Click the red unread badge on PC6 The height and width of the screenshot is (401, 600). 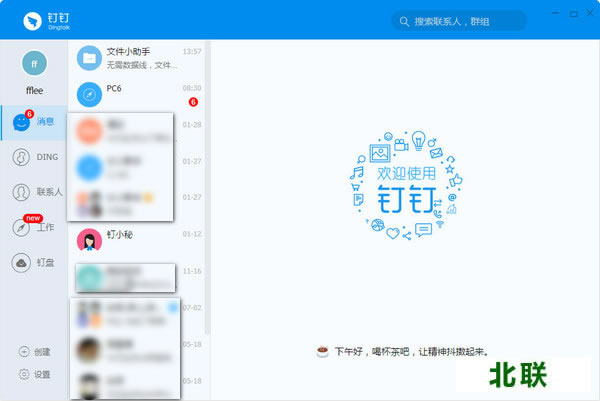pos(193,101)
